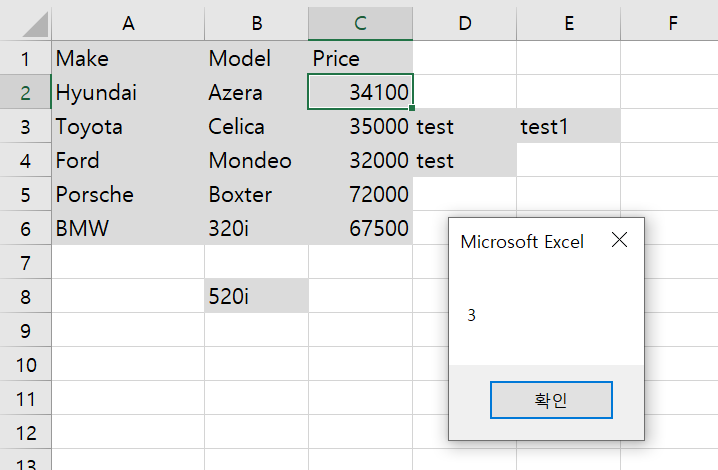Select column B header
Screen dimensions: 718x470
[x=256, y=23]
